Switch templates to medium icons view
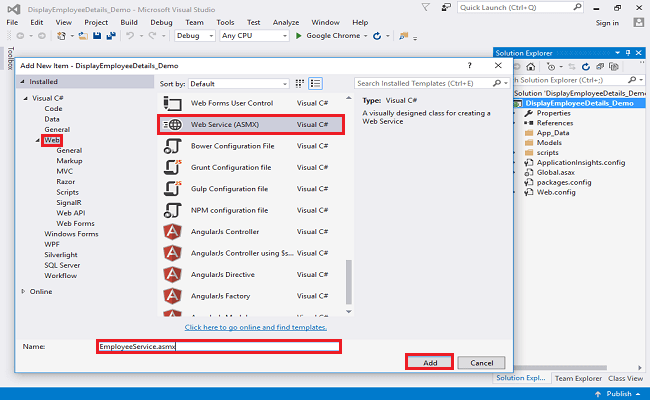Image resolution: width=650 pixels, height=400 pixels. (300, 84)
